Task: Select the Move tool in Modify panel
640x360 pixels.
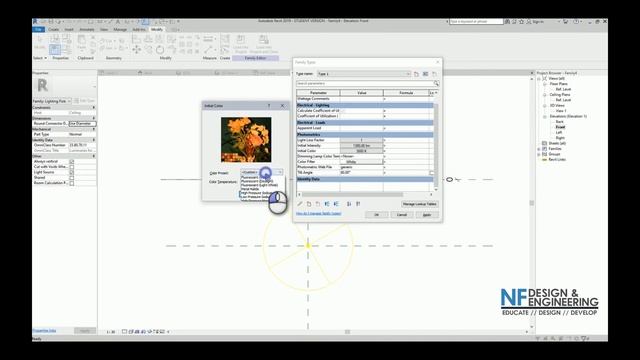Action: 136,49
